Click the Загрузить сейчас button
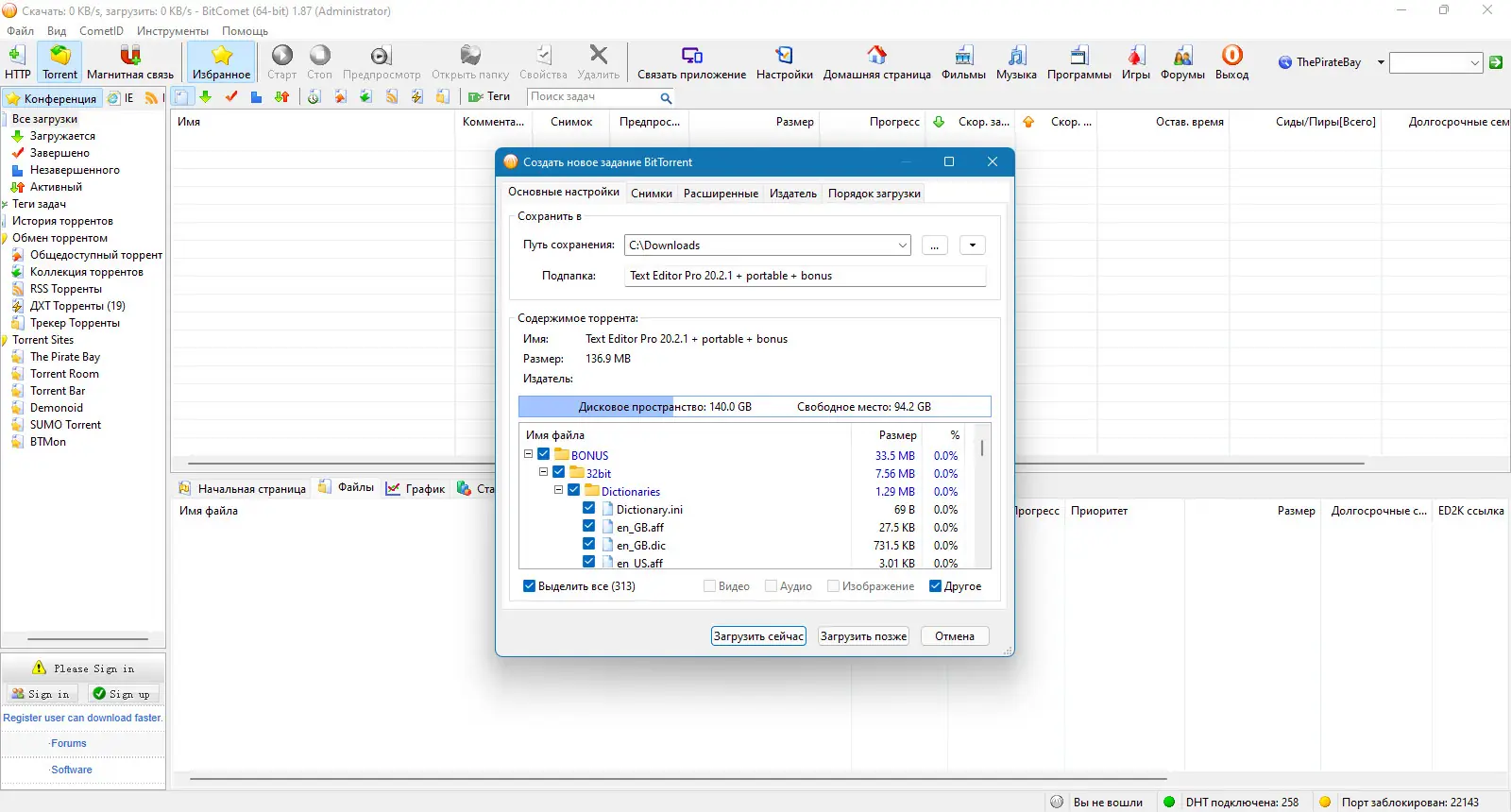Viewport: 1511px width, 812px height. click(x=759, y=636)
